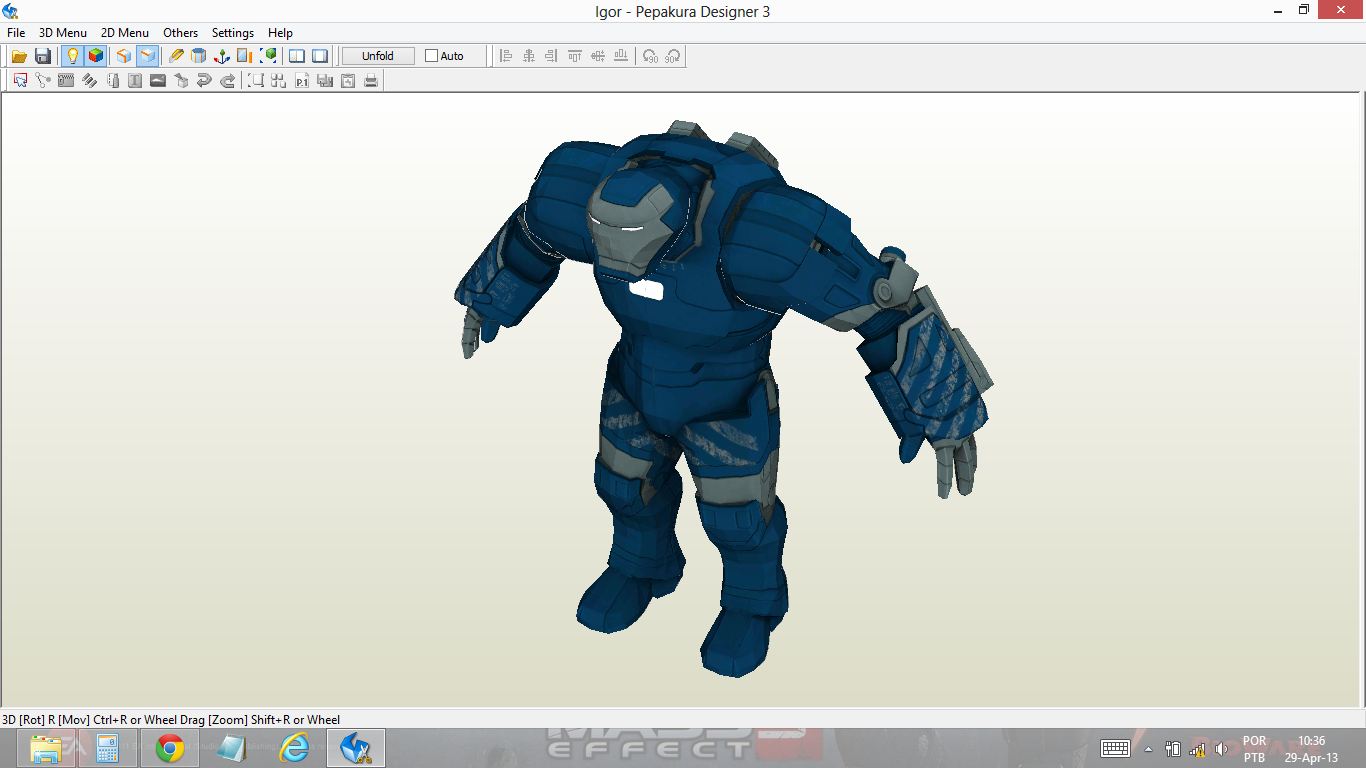Open the Help menu
Viewport: 1366px width, 768px height.
click(280, 33)
